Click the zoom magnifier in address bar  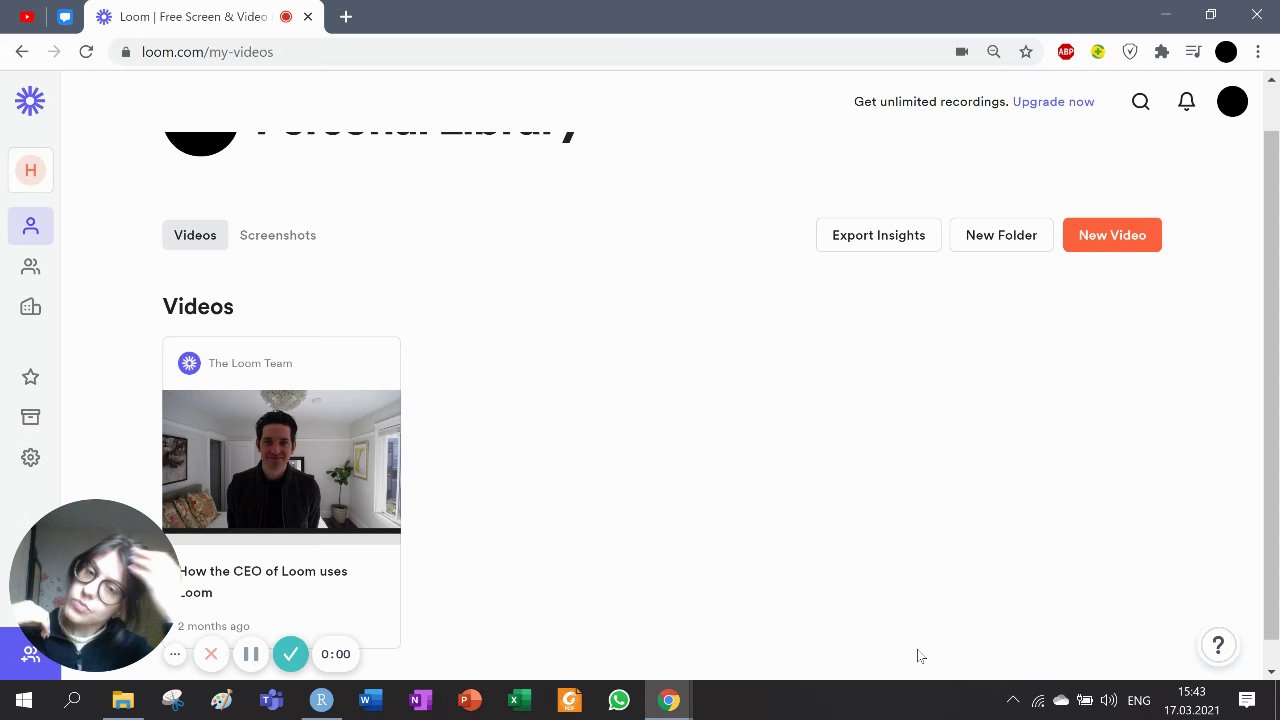point(994,52)
